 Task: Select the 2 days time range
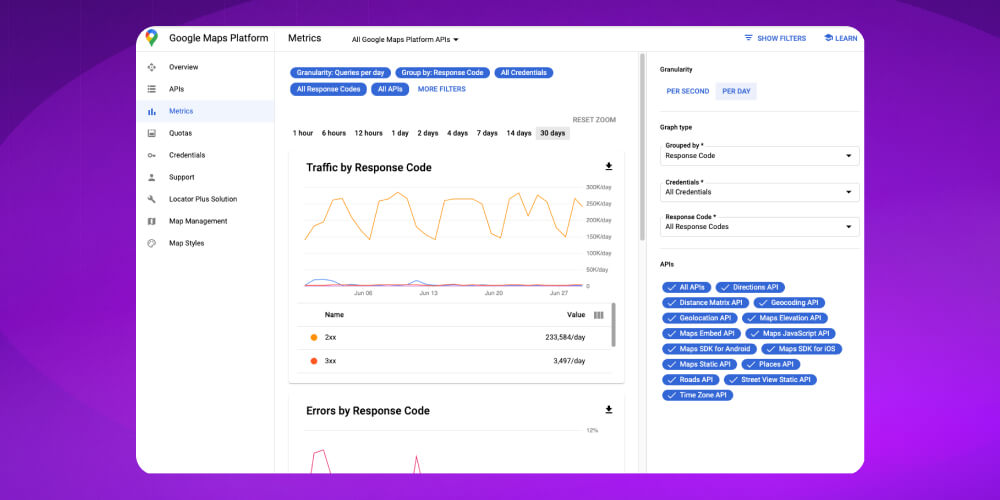click(x=428, y=133)
